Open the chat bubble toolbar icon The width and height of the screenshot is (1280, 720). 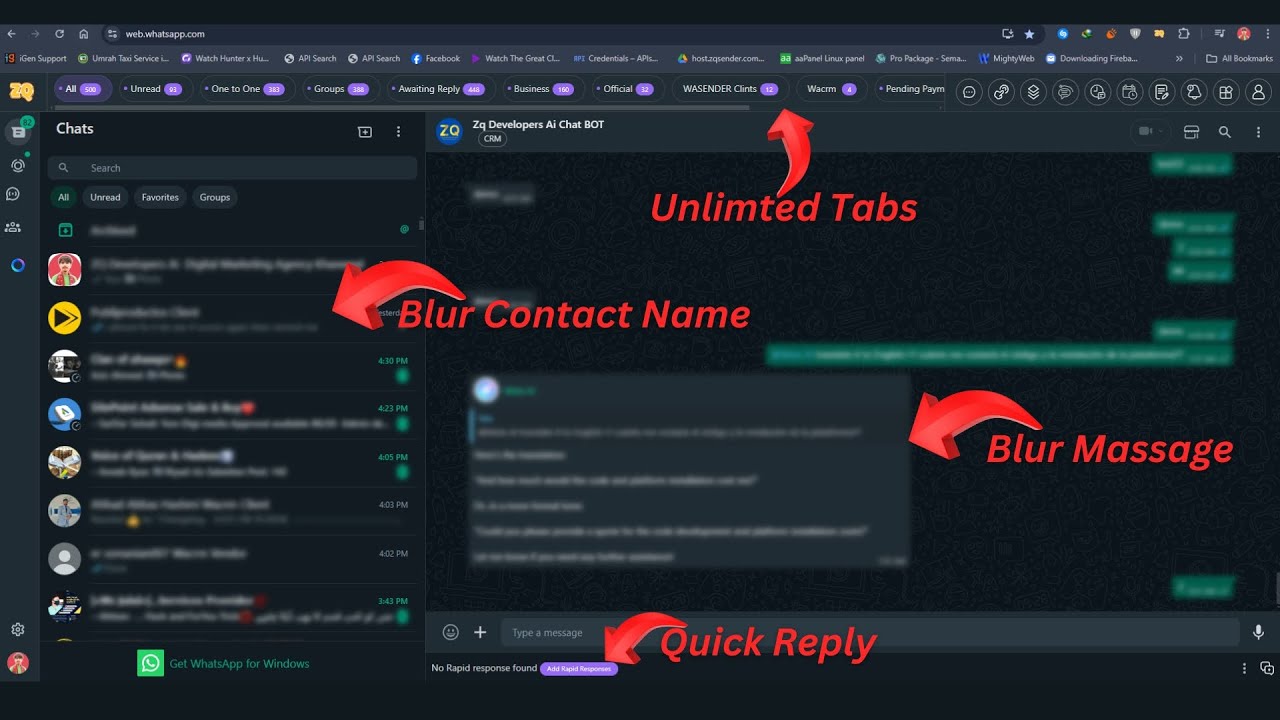[969, 92]
